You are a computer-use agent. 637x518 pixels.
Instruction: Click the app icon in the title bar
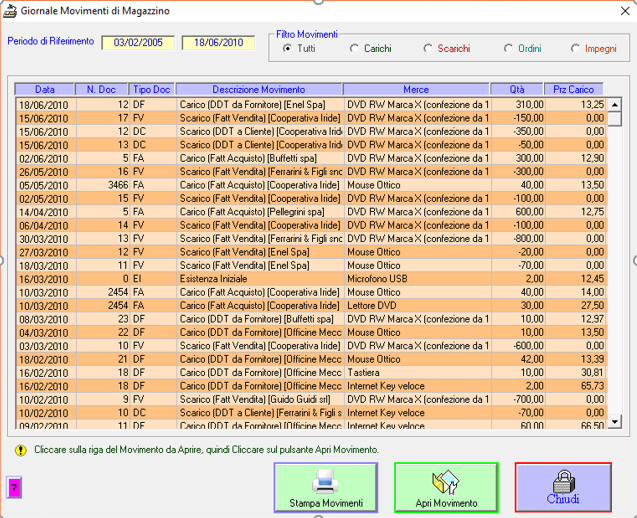coord(10,11)
